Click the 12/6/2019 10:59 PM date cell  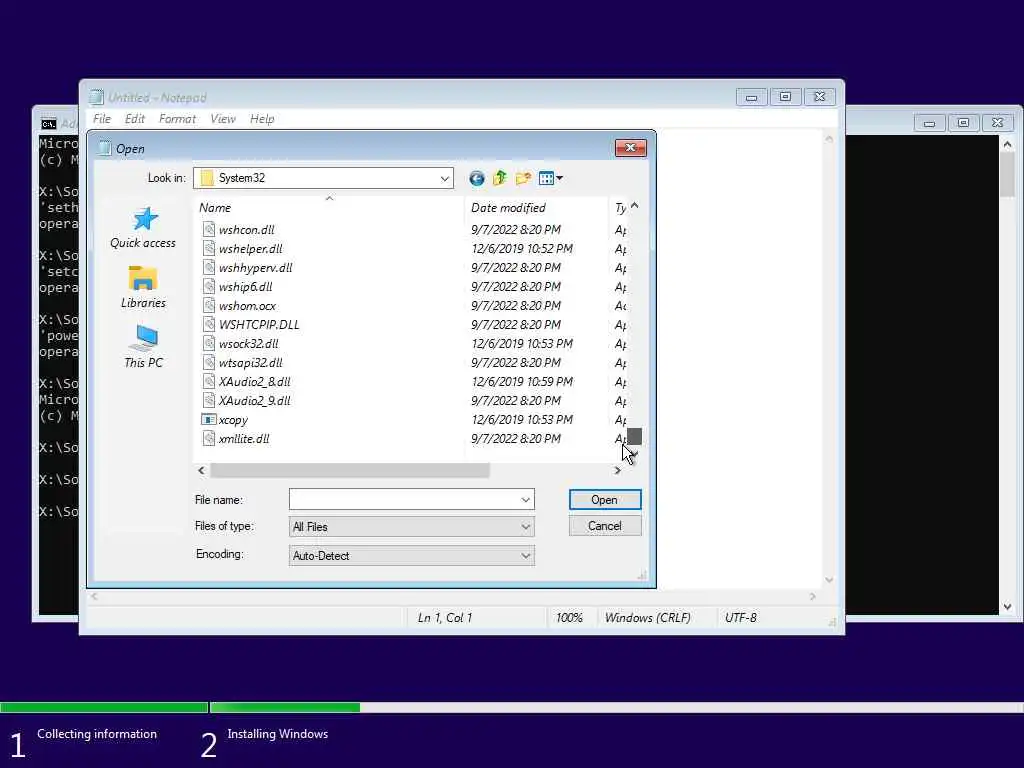(522, 381)
